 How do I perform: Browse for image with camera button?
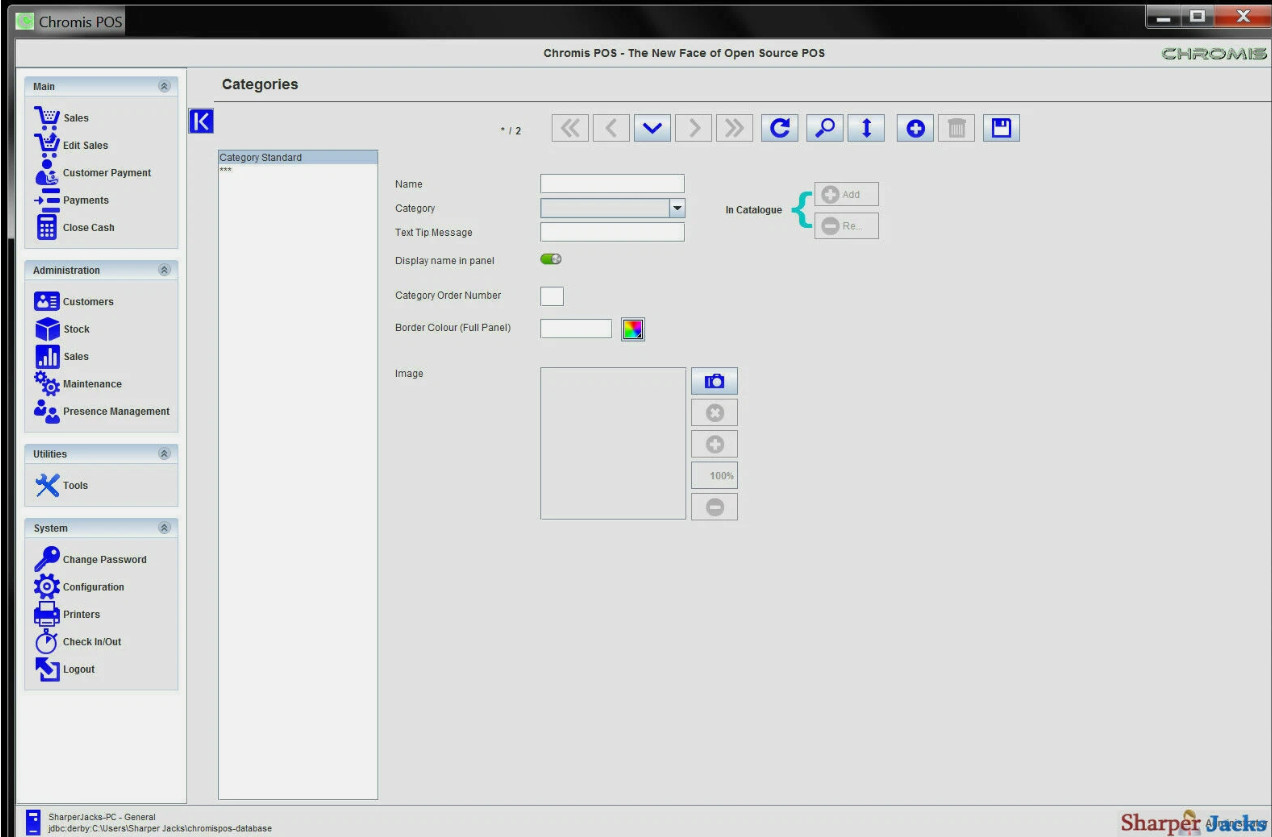[x=714, y=381]
